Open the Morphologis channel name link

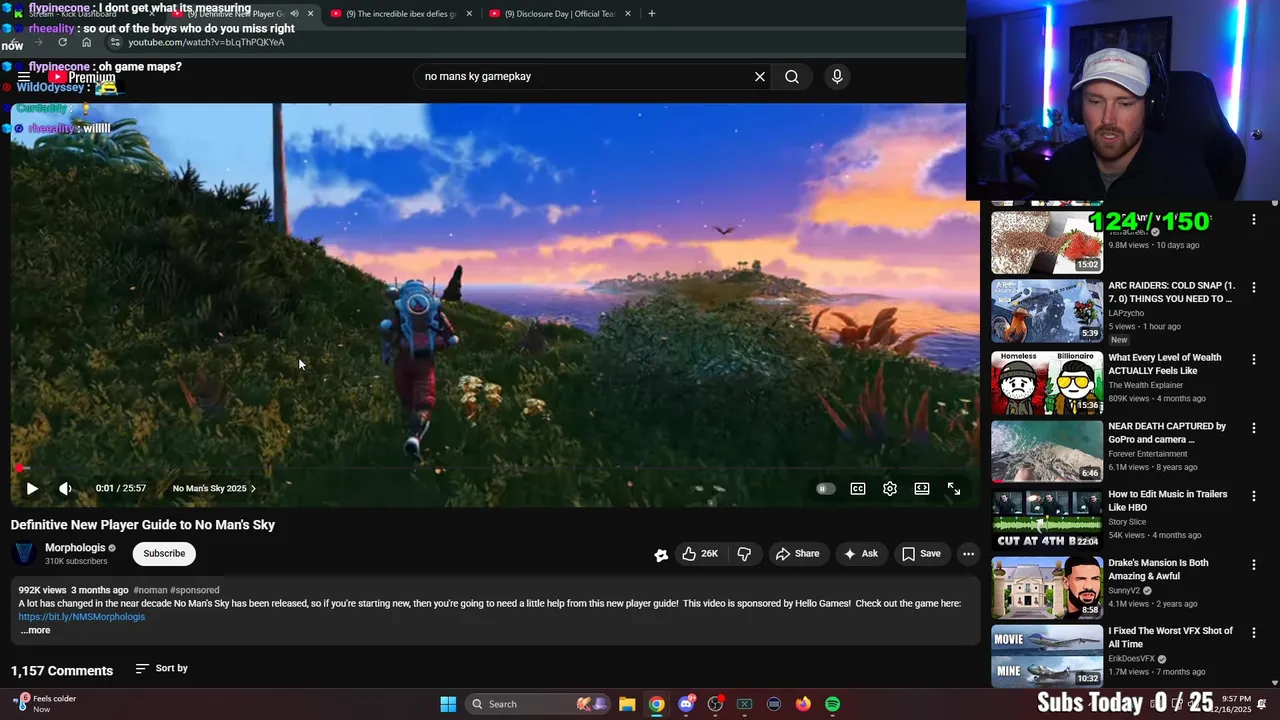(x=75, y=548)
